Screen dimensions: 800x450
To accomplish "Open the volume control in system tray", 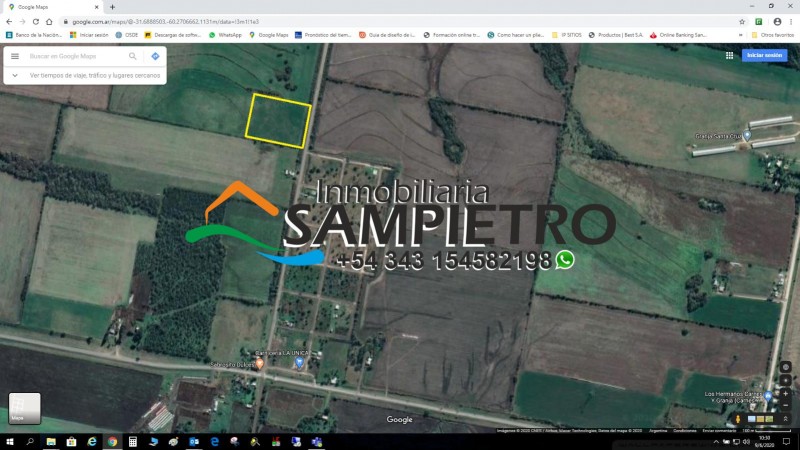I will [x=746, y=442].
